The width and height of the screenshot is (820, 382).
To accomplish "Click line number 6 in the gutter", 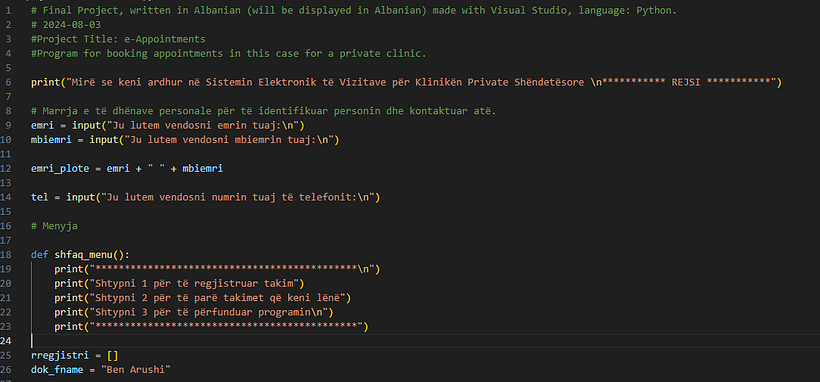I will pos(8,82).
